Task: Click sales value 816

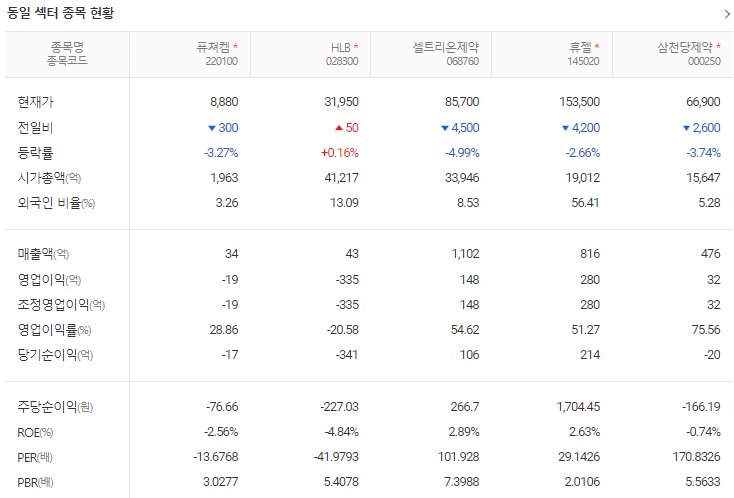Action: (590, 254)
